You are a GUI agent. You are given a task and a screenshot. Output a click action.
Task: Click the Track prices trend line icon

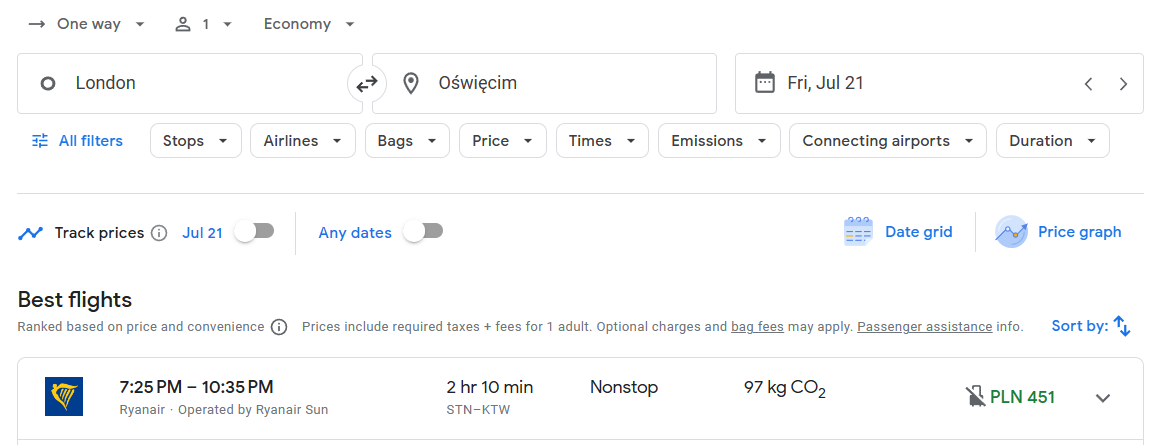pos(30,233)
